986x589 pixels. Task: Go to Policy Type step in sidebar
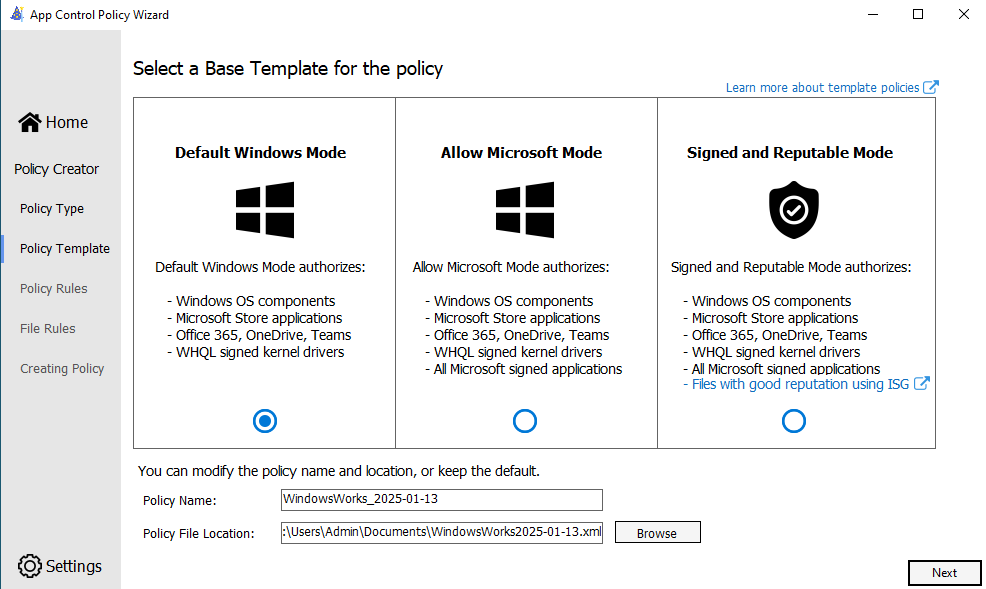coord(52,209)
